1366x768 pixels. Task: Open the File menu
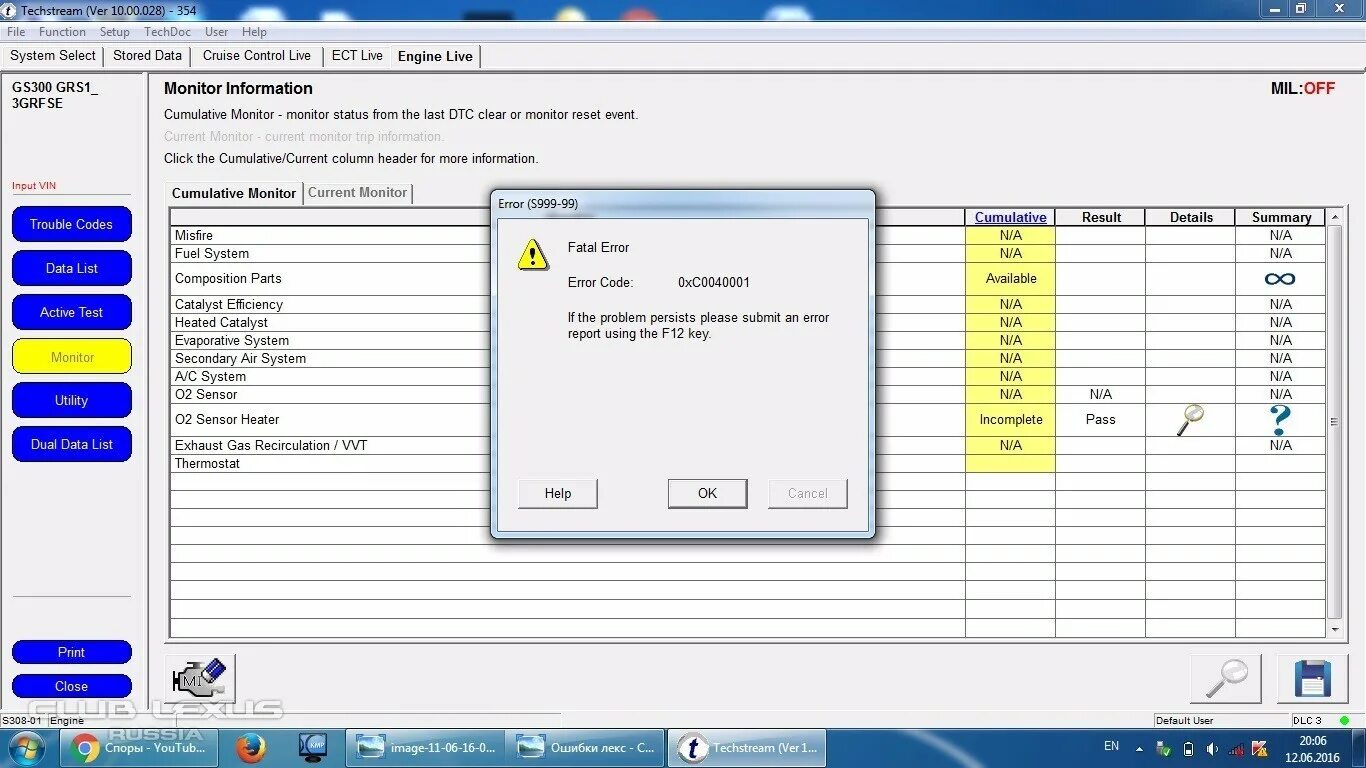point(16,32)
